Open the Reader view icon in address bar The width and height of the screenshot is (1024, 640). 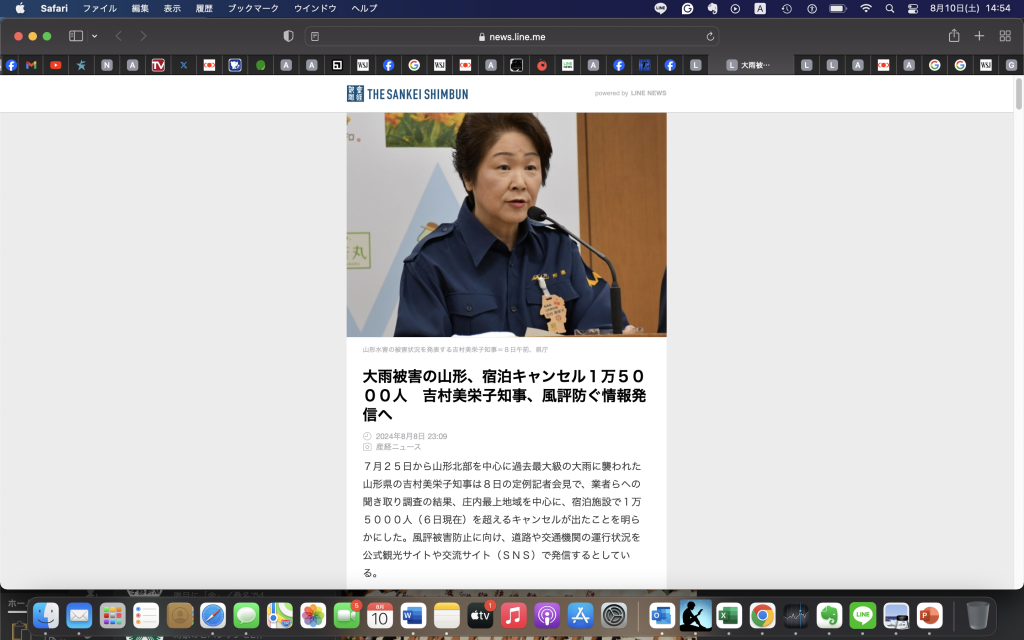pos(315,36)
